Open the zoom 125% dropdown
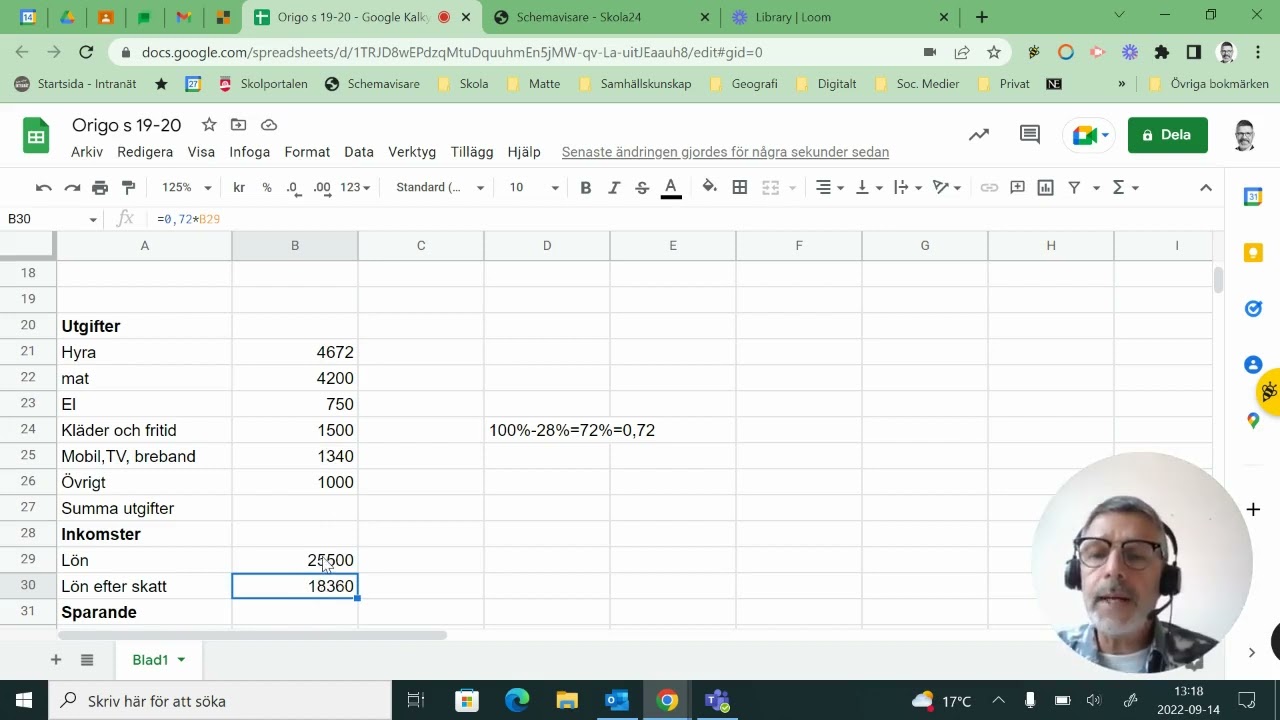 (187, 187)
